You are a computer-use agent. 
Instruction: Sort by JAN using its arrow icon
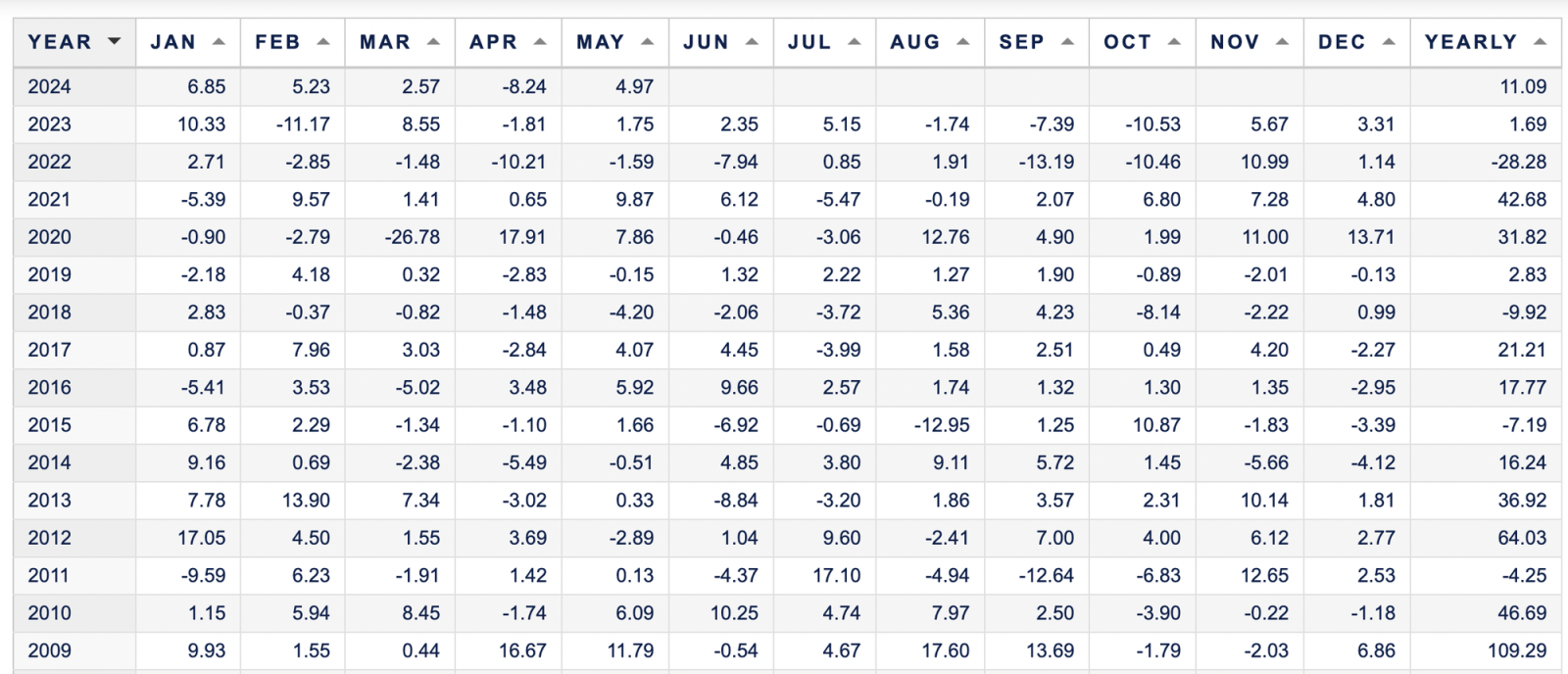pyautogui.click(x=219, y=42)
